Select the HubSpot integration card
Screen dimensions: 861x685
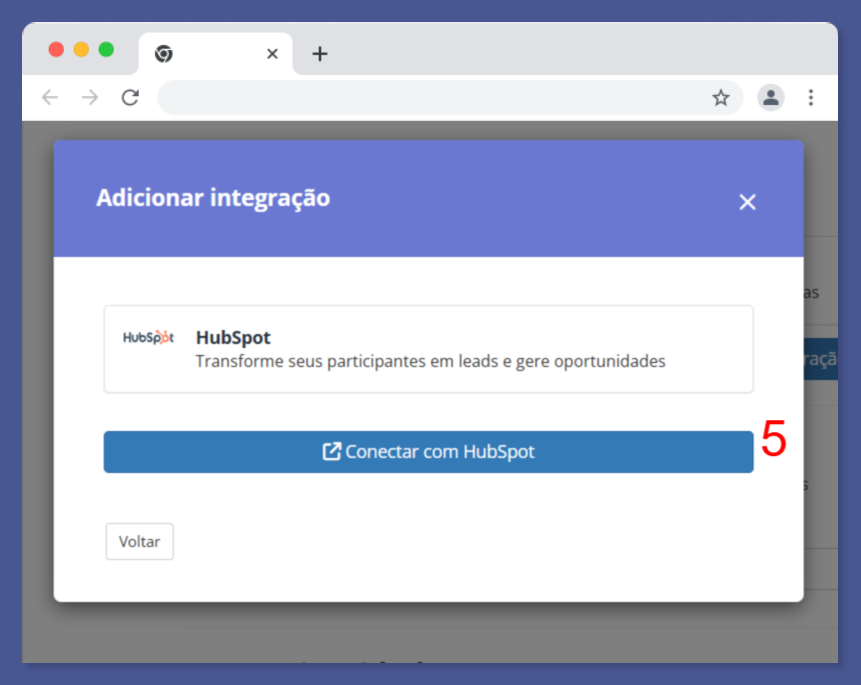(x=428, y=349)
